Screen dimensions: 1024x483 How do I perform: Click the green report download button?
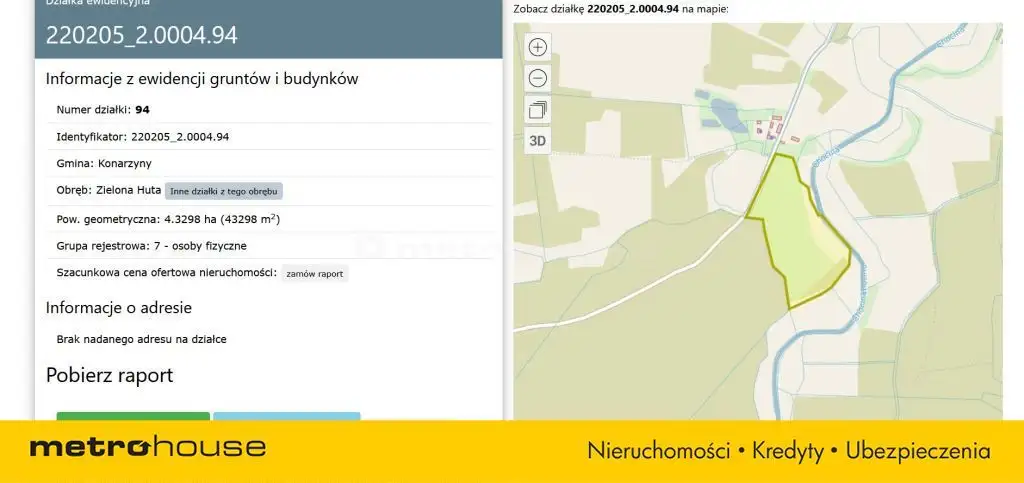[x=133, y=416]
